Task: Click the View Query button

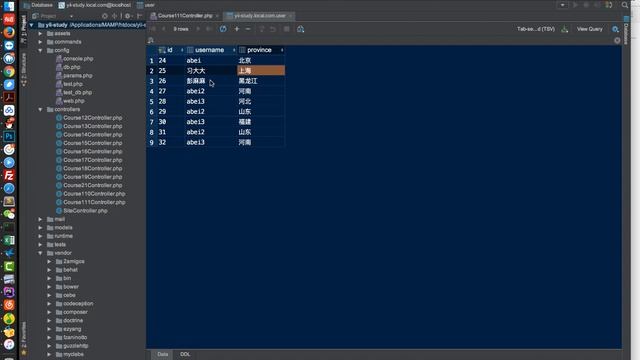Action: coord(589,29)
